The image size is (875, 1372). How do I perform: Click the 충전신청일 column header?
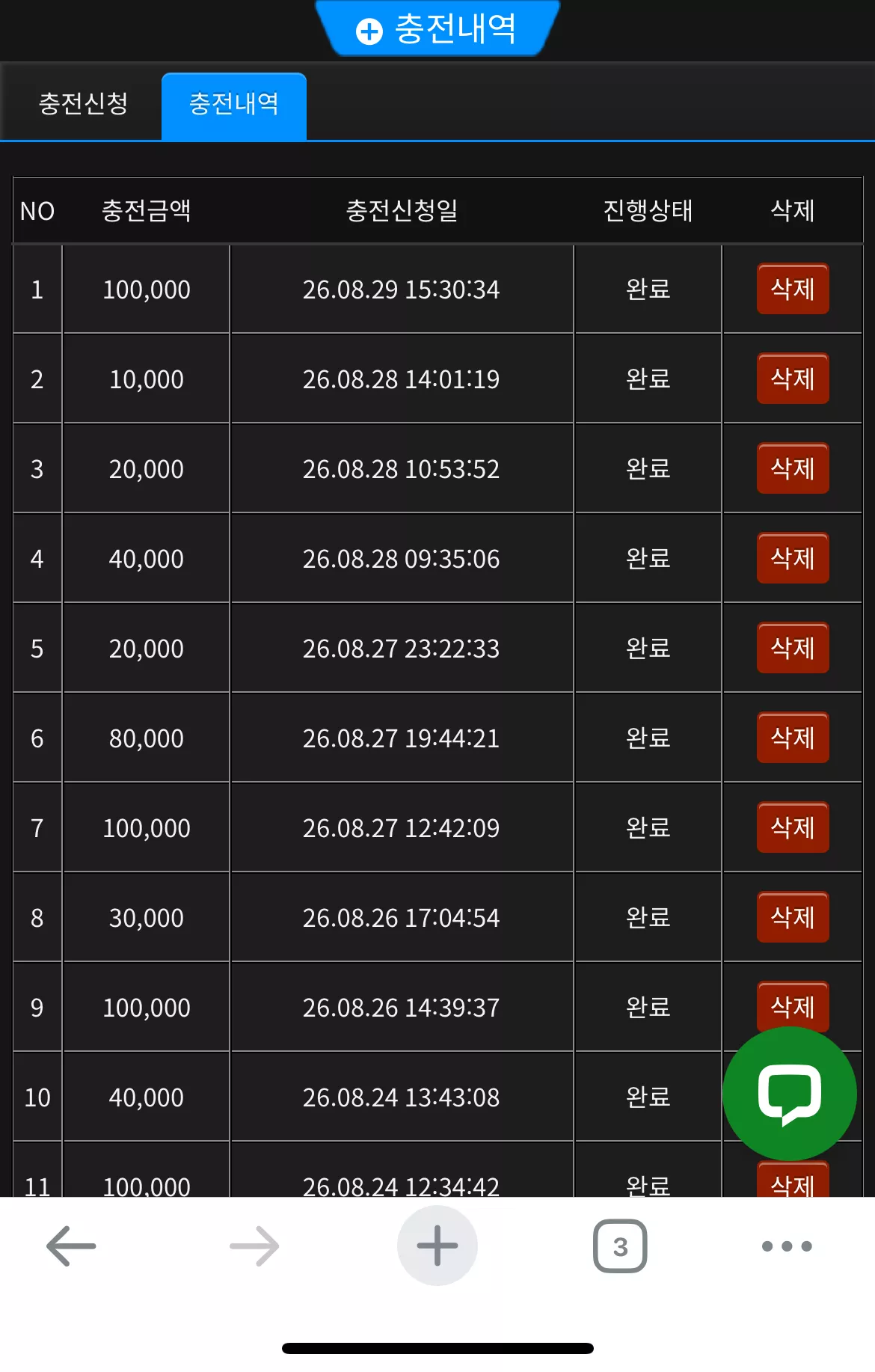click(402, 211)
